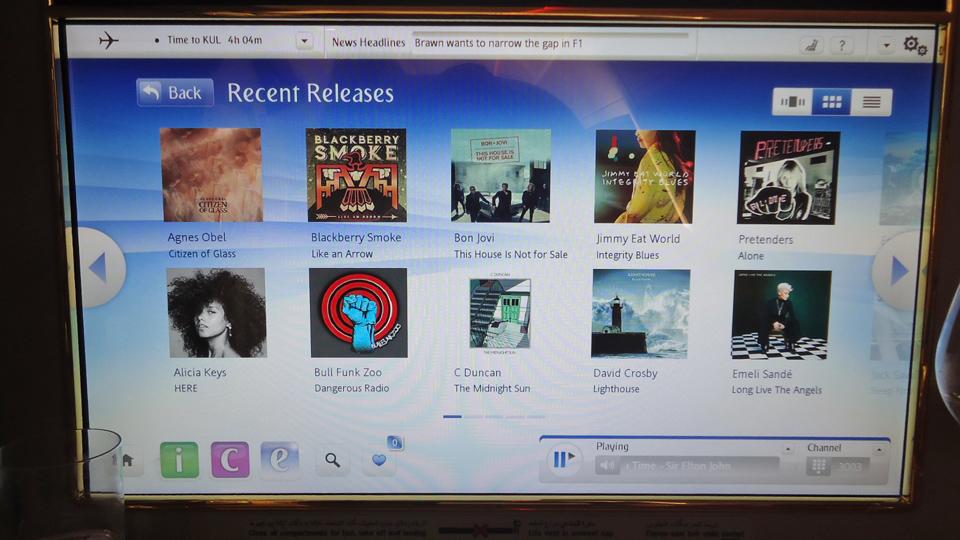960x540 pixels.
Task: Click the 'Pretenders' artist name
Action: click(x=765, y=239)
